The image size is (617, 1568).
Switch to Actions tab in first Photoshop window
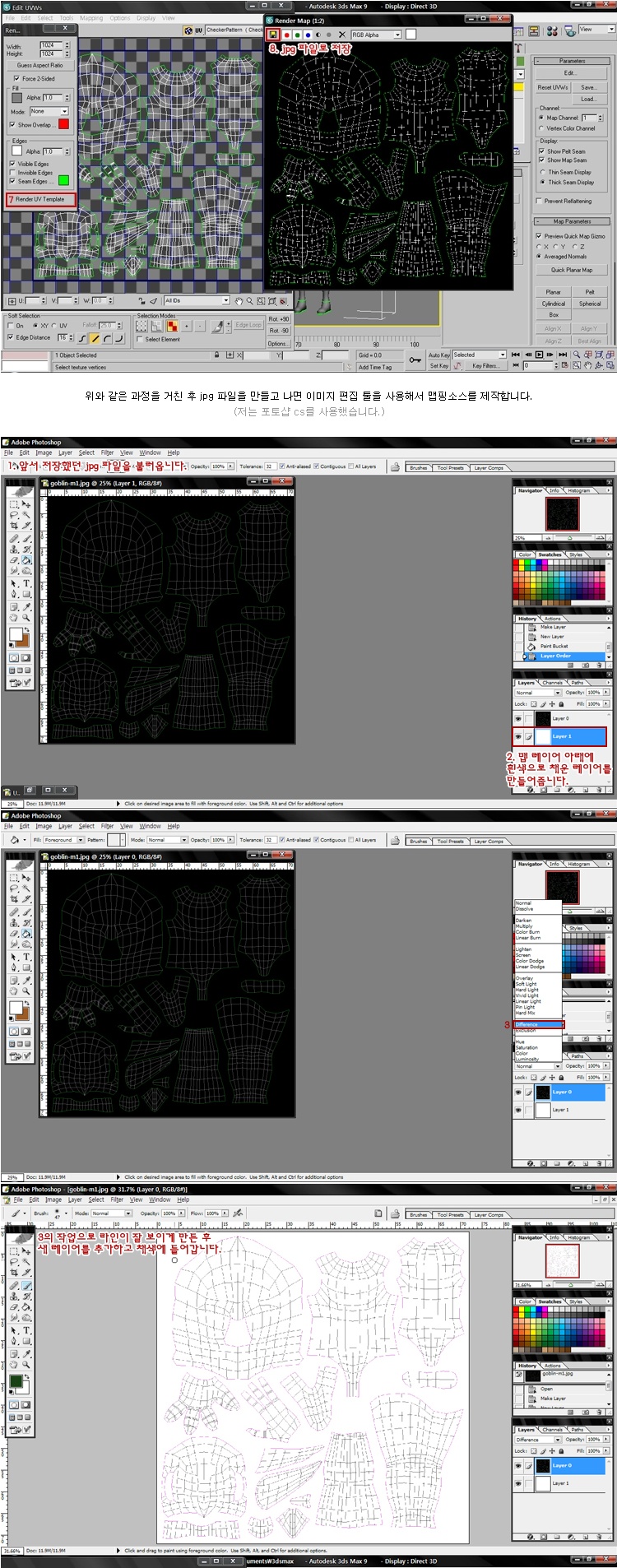tap(553, 619)
